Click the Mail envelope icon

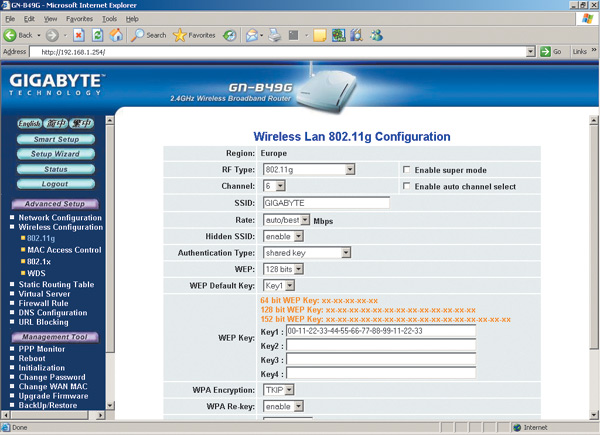click(x=252, y=35)
